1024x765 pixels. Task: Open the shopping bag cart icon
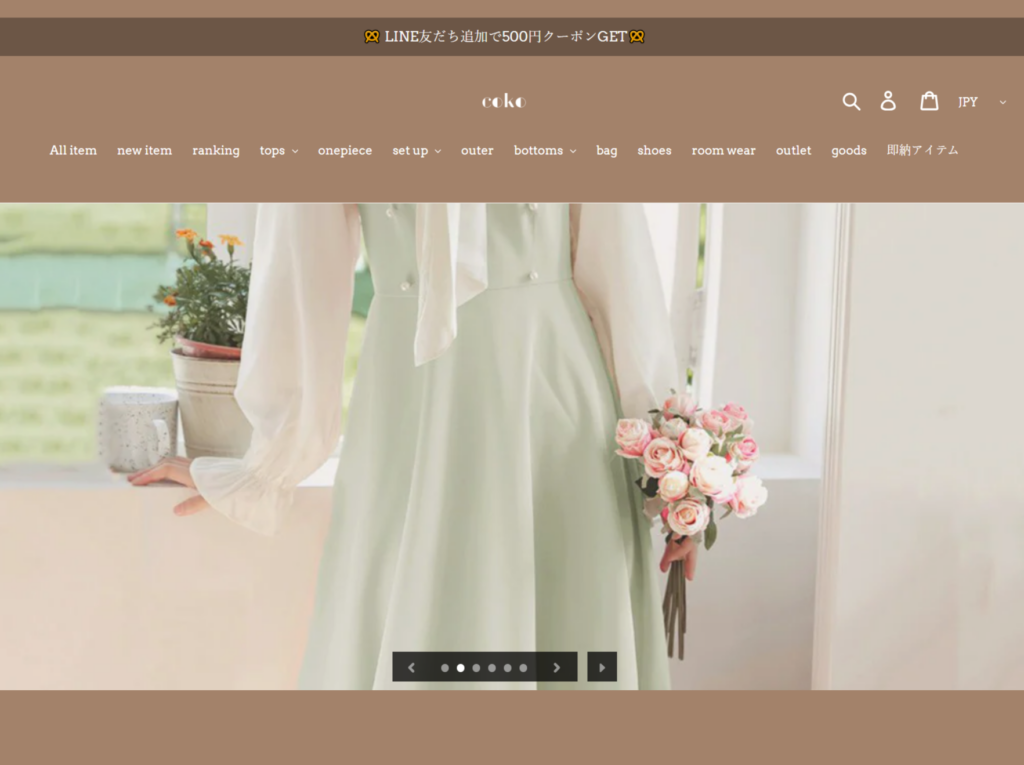[x=929, y=101]
